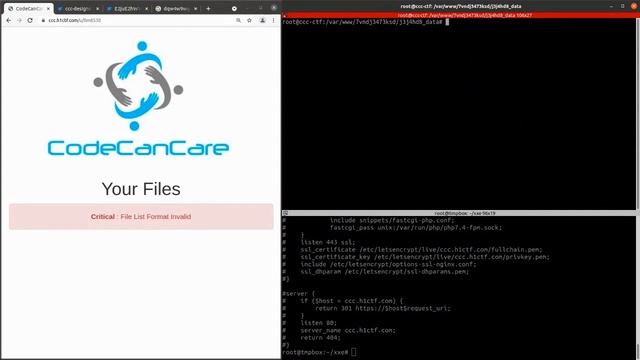Image resolution: width=640 pixels, height=360 pixels.
Task: Click the ccc-ctf terminal window title bar
Action: pyautogui.click(x=460, y=6)
